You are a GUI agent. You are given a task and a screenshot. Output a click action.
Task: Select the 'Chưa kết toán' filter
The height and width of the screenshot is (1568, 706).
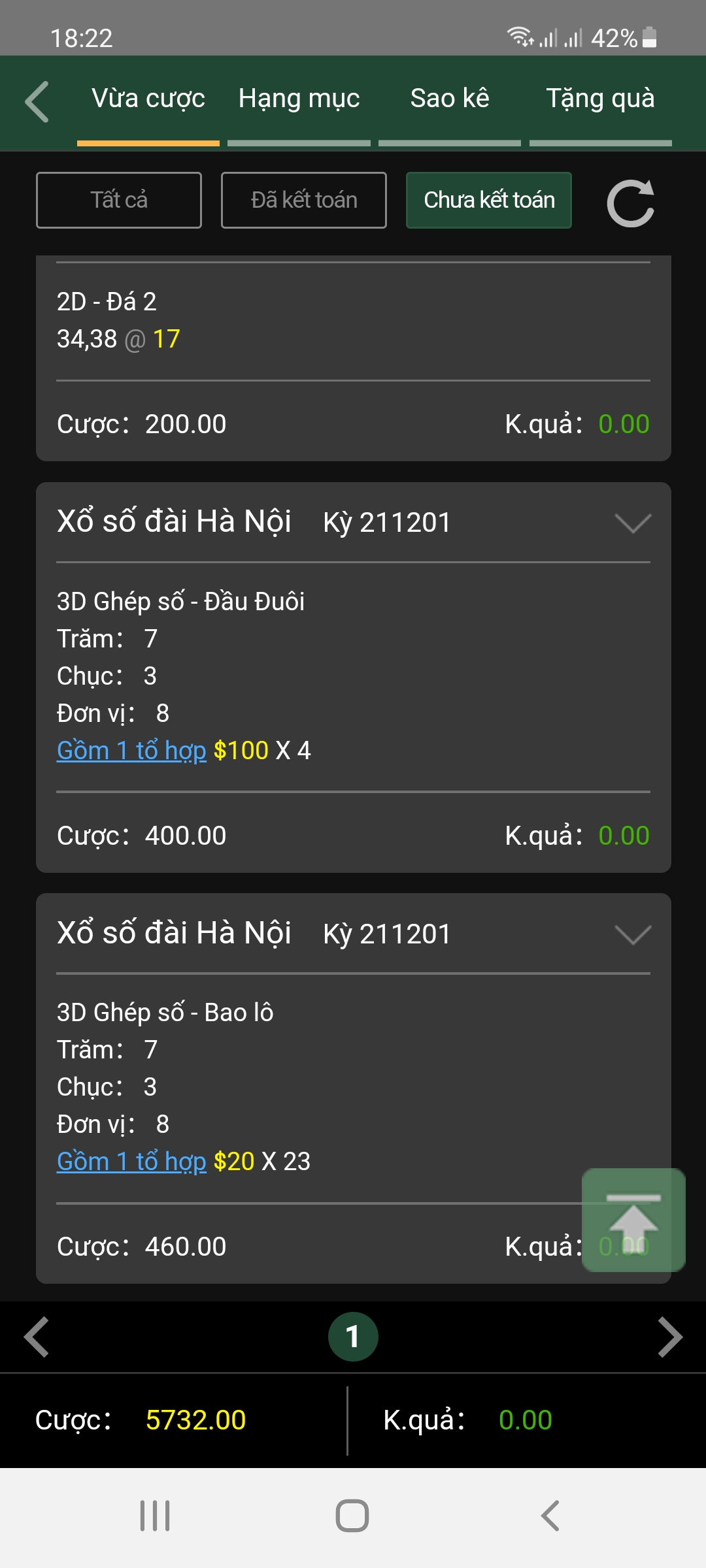[489, 200]
